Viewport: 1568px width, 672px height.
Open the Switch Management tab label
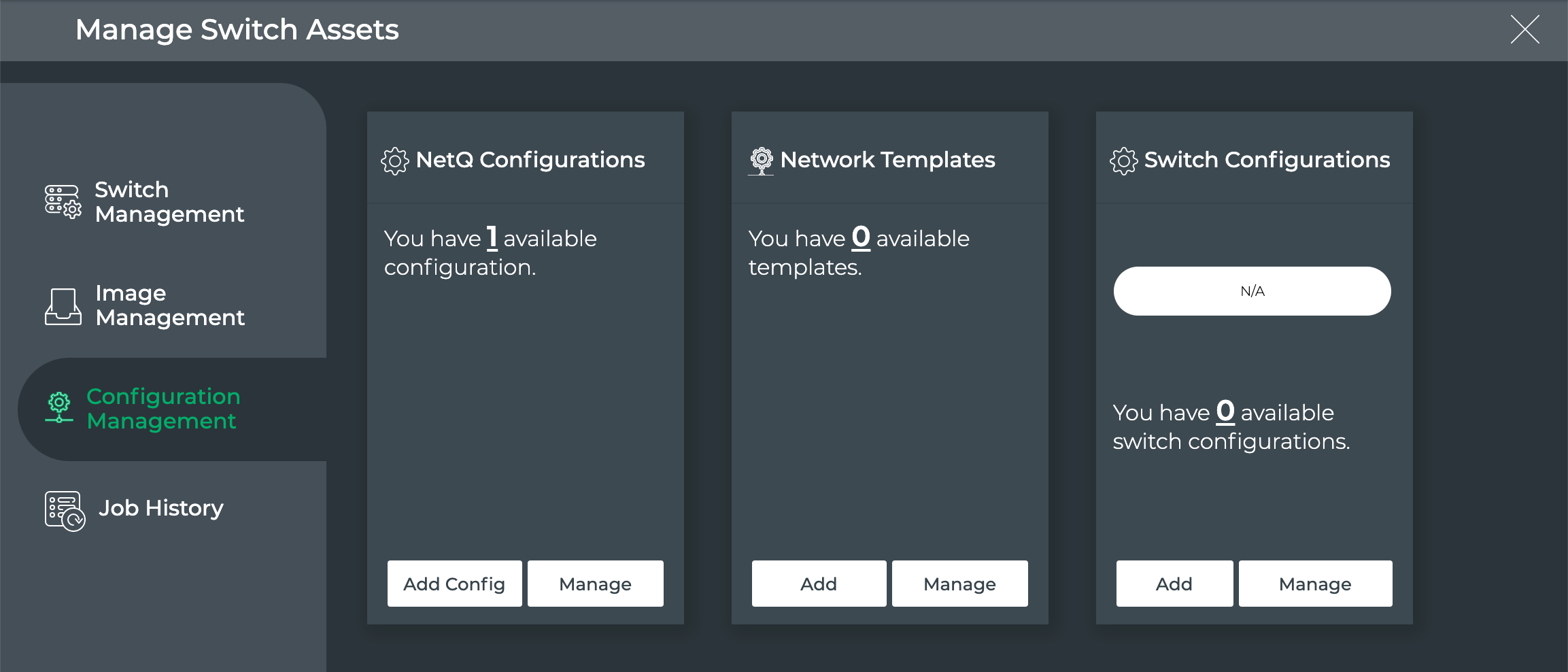(169, 202)
